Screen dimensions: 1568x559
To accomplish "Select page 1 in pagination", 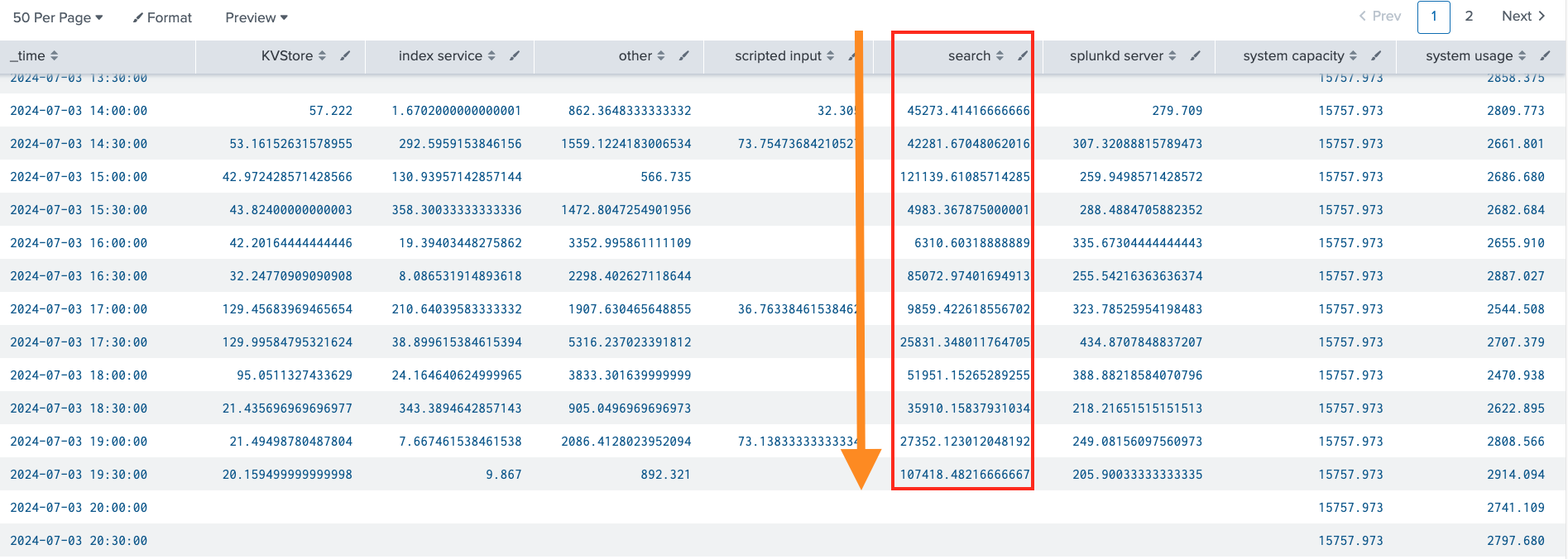I will click(1434, 17).
